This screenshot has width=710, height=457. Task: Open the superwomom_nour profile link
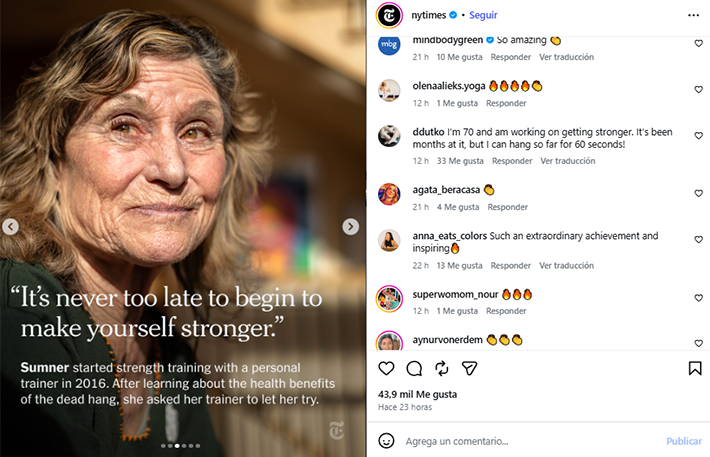pyautogui.click(x=456, y=294)
